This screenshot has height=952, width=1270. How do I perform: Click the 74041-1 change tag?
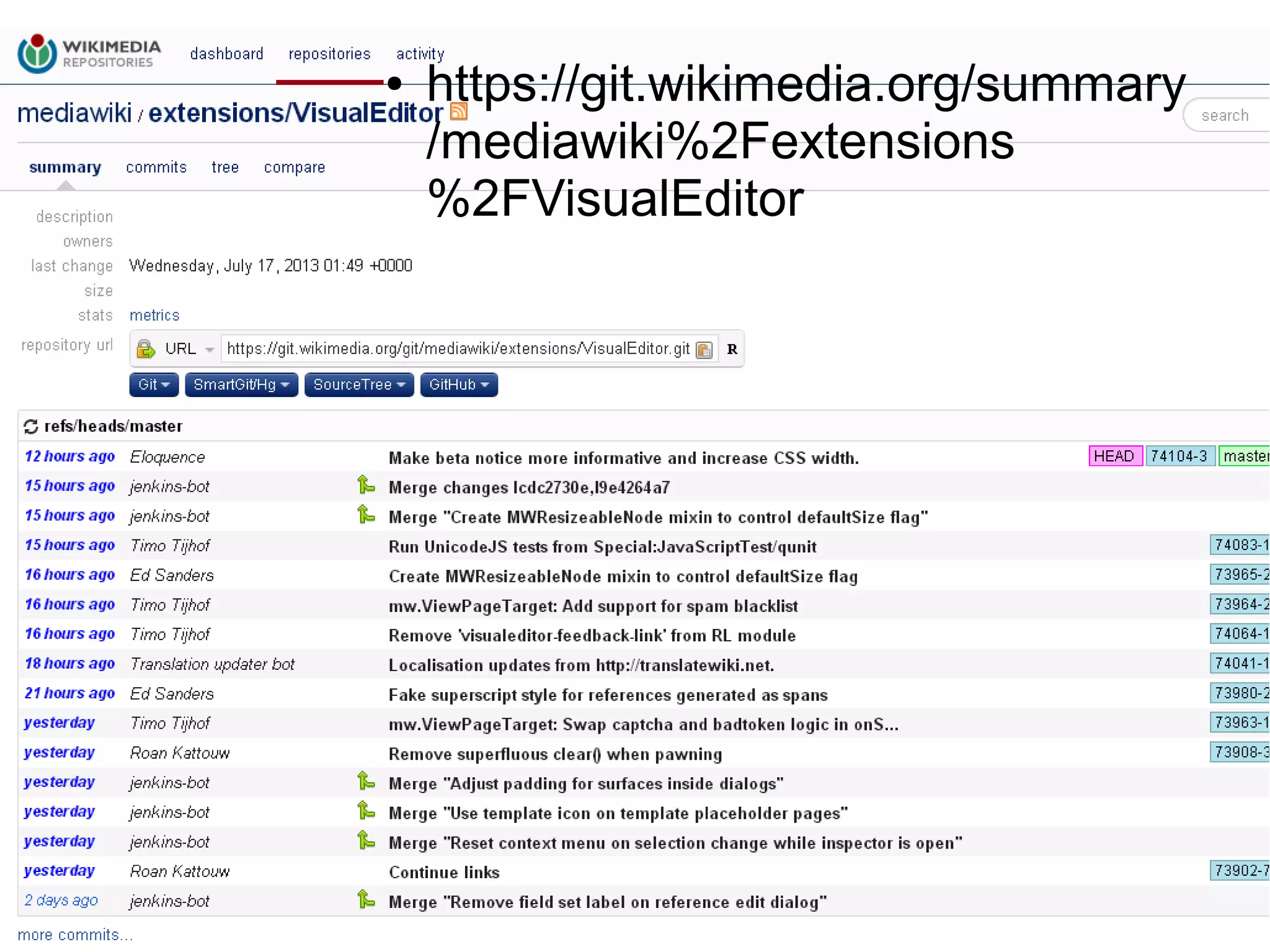click(x=1240, y=664)
